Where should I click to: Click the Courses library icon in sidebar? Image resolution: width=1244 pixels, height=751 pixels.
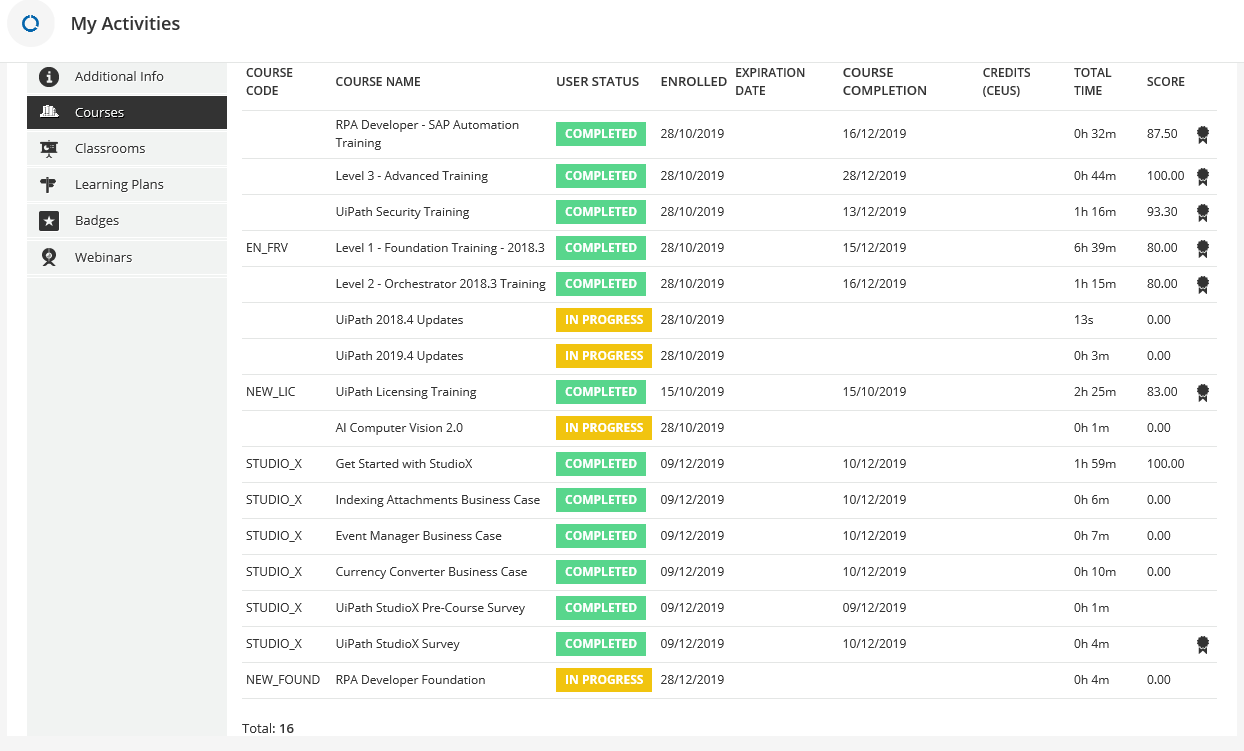[49, 112]
